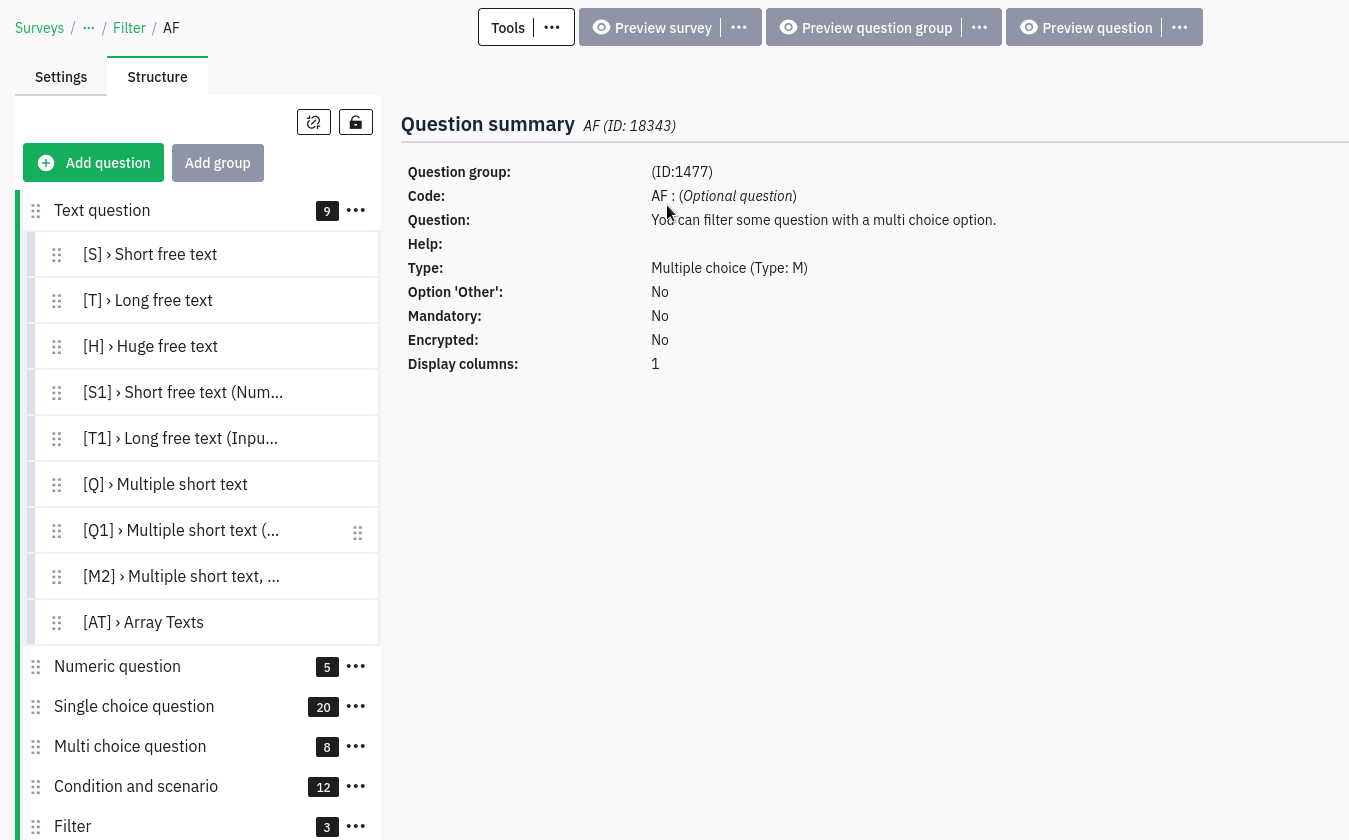Click the eye icon on Preview survey
Screen dimensions: 1349x840
click(601, 28)
